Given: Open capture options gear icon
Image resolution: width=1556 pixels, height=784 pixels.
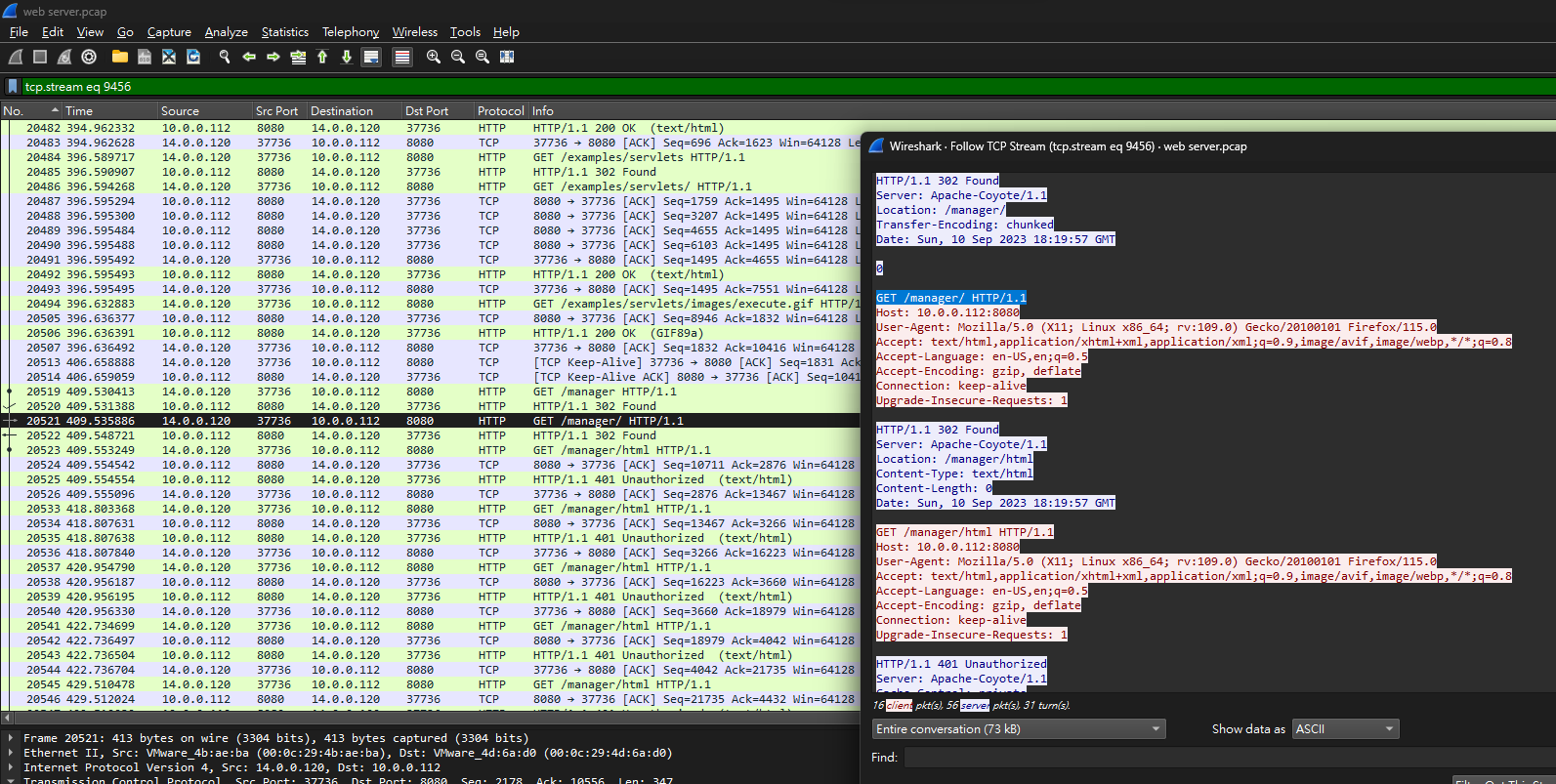Looking at the screenshot, I should tap(89, 57).
